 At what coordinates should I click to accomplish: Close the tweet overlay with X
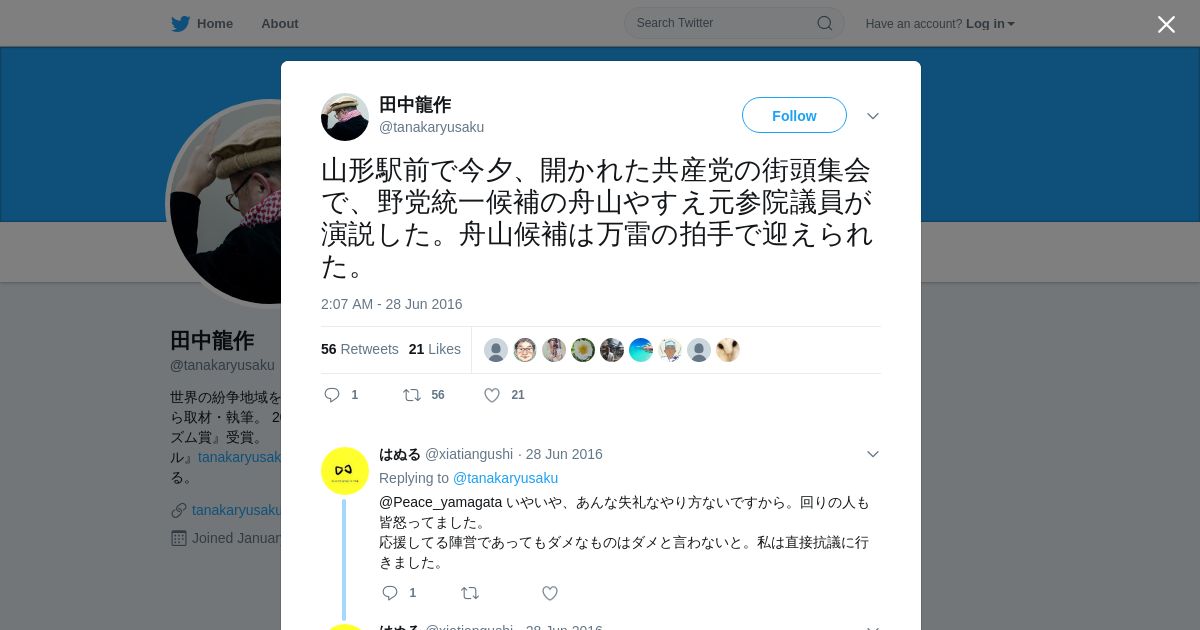(x=1166, y=24)
